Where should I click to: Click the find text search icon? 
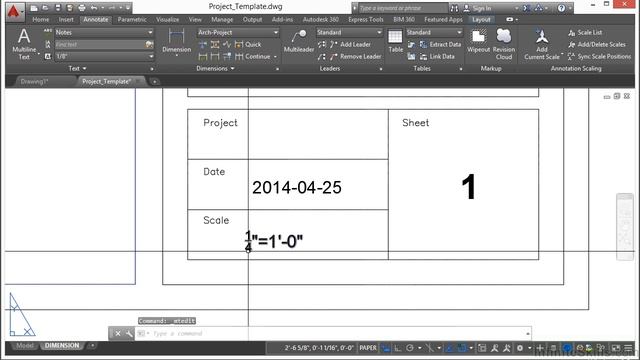(x=149, y=44)
